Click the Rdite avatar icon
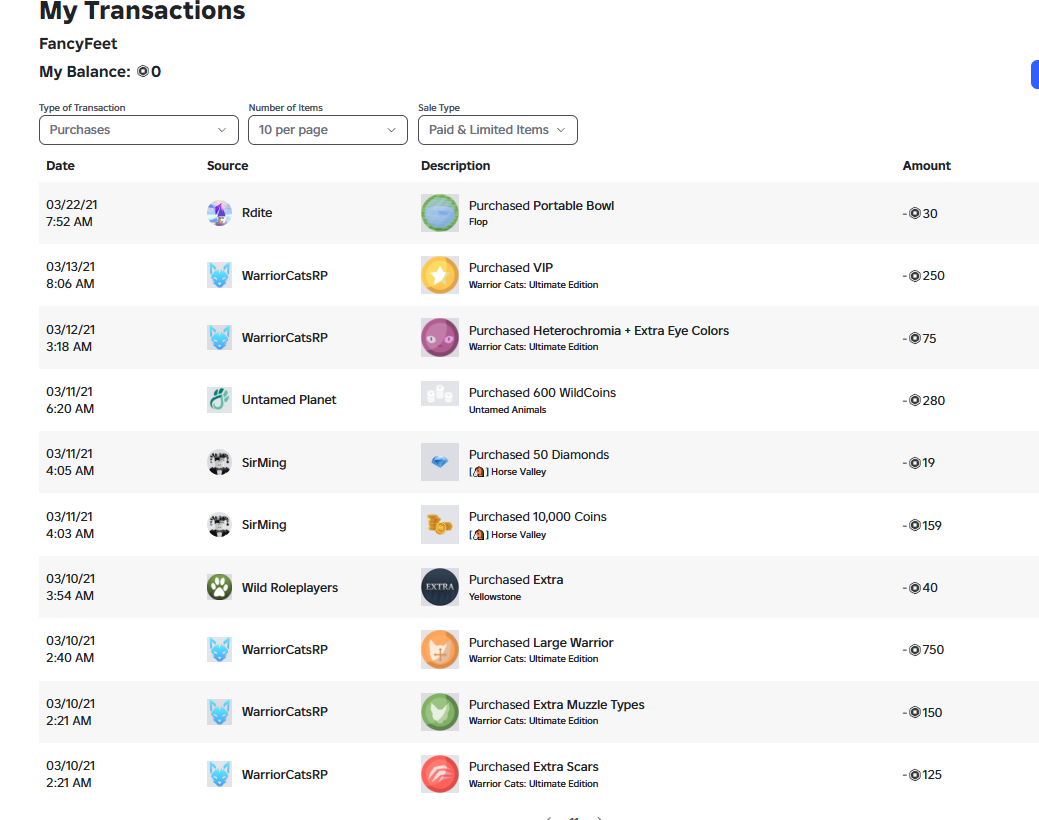Screen dimensions: 1039x820 pyautogui.click(x=219, y=213)
